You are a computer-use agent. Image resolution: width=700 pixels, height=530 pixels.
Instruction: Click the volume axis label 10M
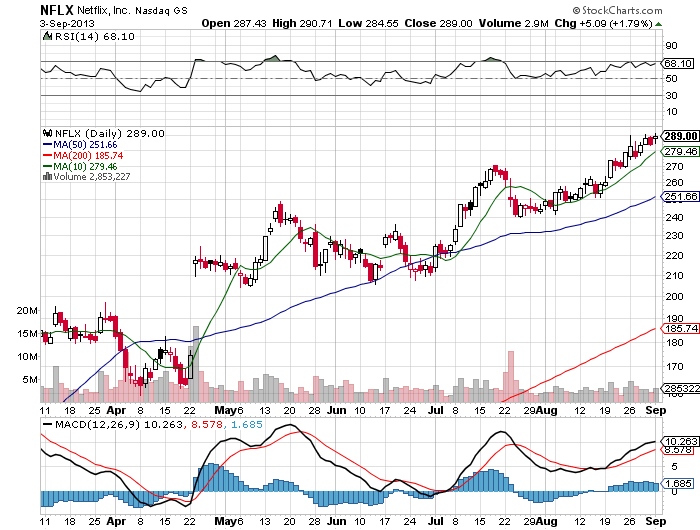pos(27,356)
